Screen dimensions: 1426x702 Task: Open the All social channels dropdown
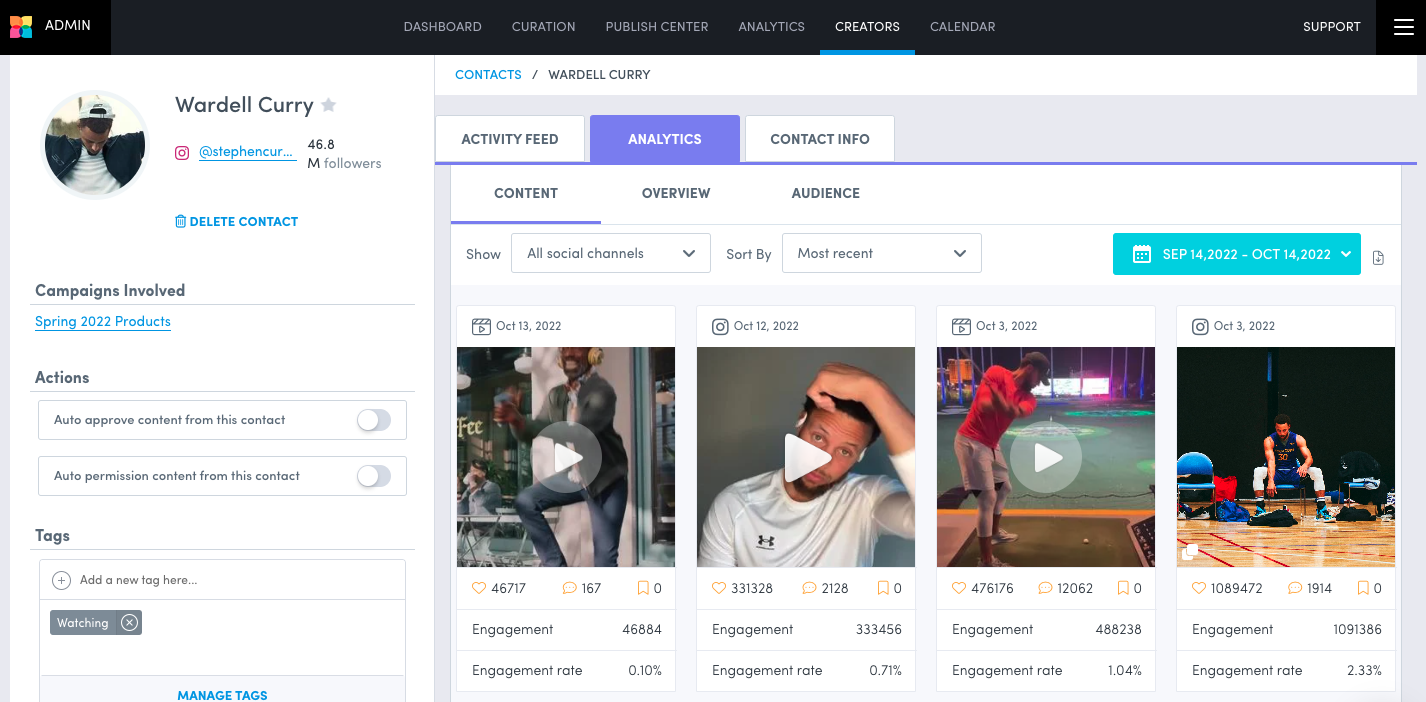610,254
